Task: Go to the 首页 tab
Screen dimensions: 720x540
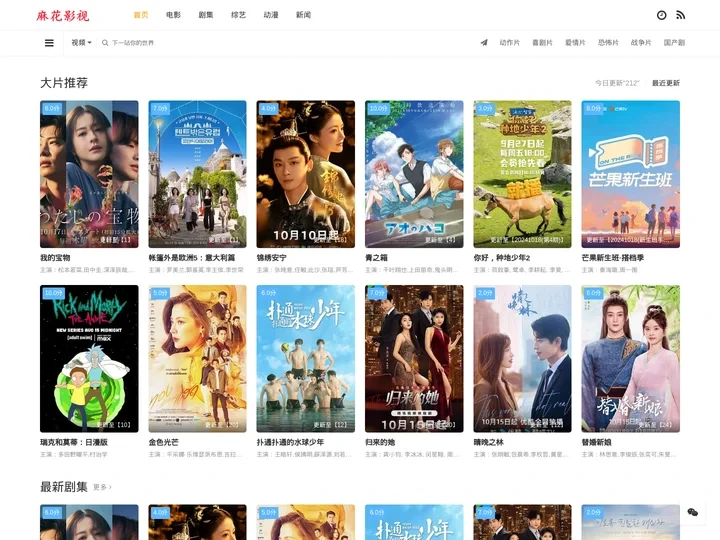Action: tap(141, 15)
